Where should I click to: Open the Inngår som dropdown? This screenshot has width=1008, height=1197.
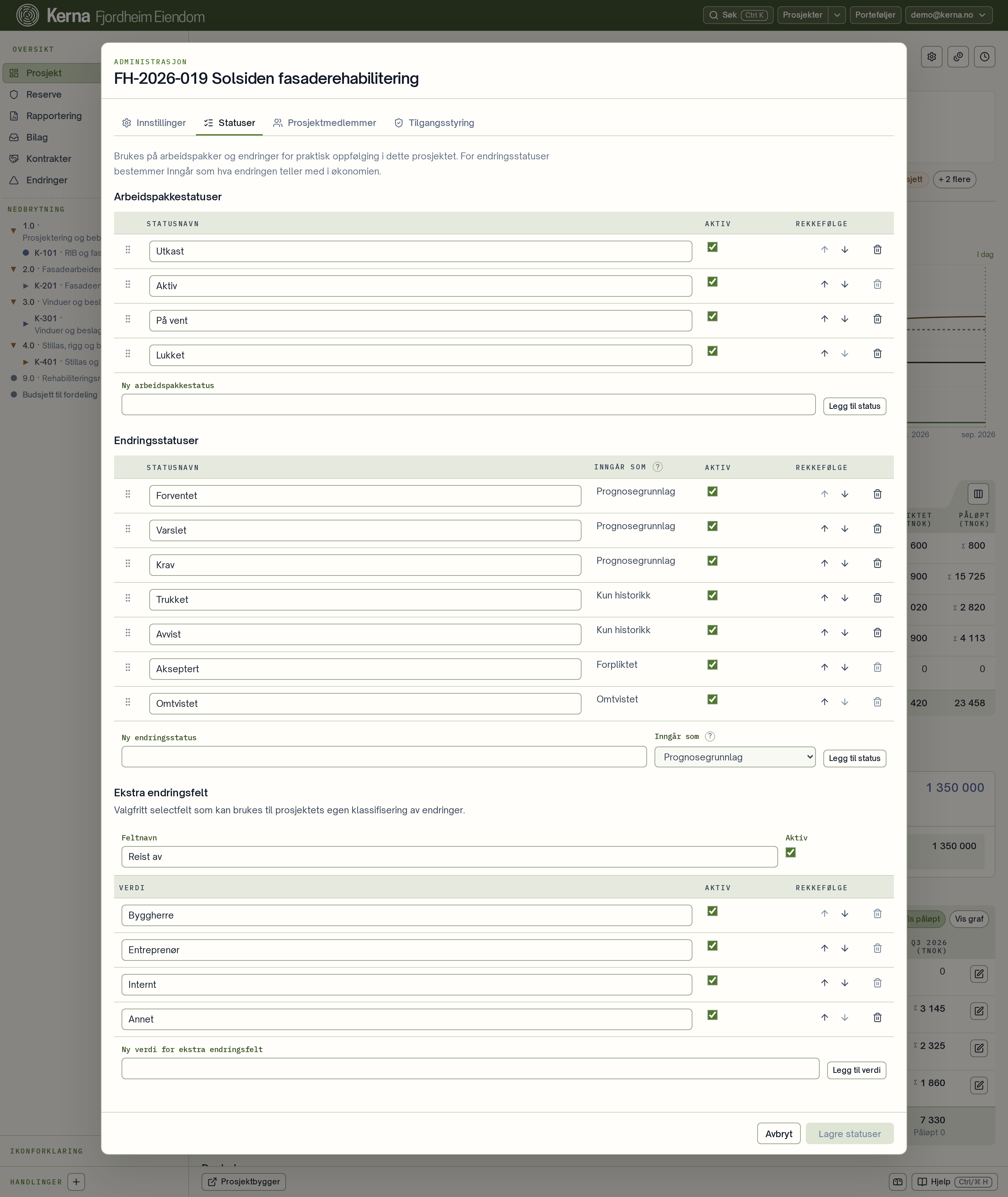tap(735, 757)
